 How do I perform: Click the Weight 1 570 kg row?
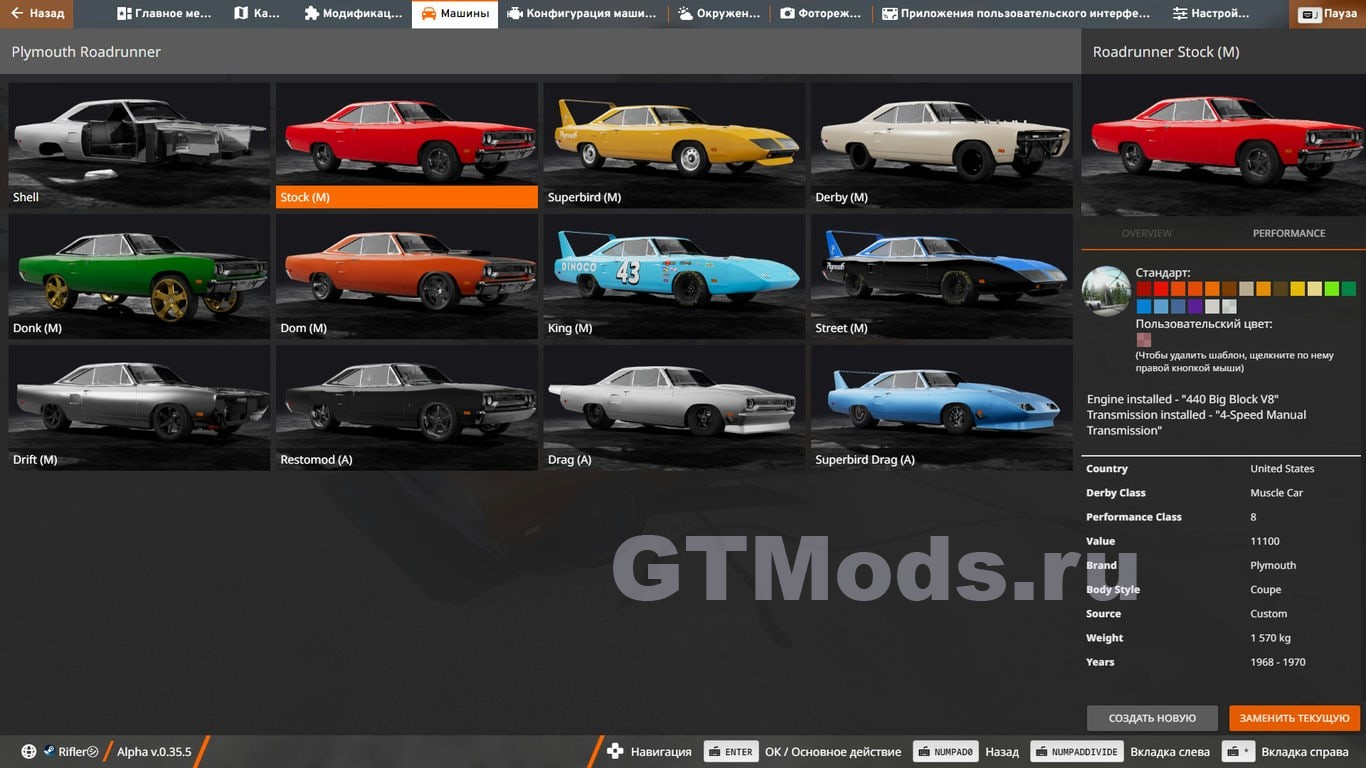1223,638
